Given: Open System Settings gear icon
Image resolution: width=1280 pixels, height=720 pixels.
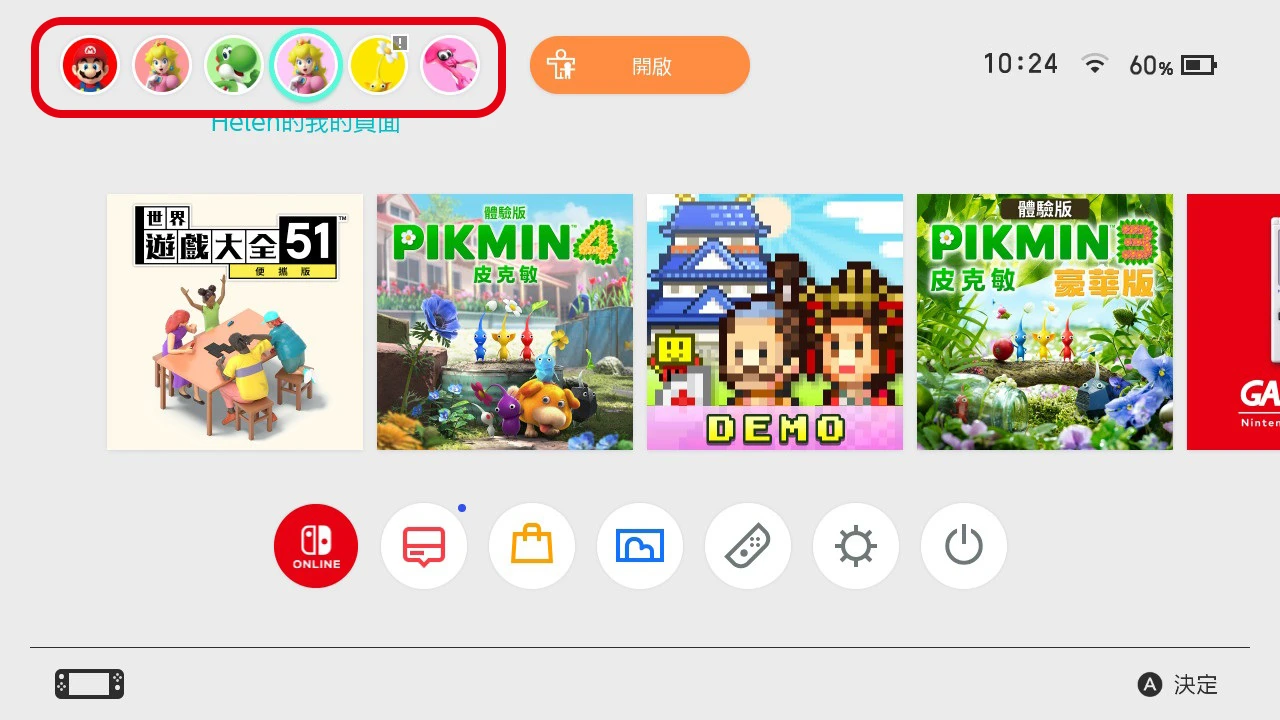Looking at the screenshot, I should (856, 546).
